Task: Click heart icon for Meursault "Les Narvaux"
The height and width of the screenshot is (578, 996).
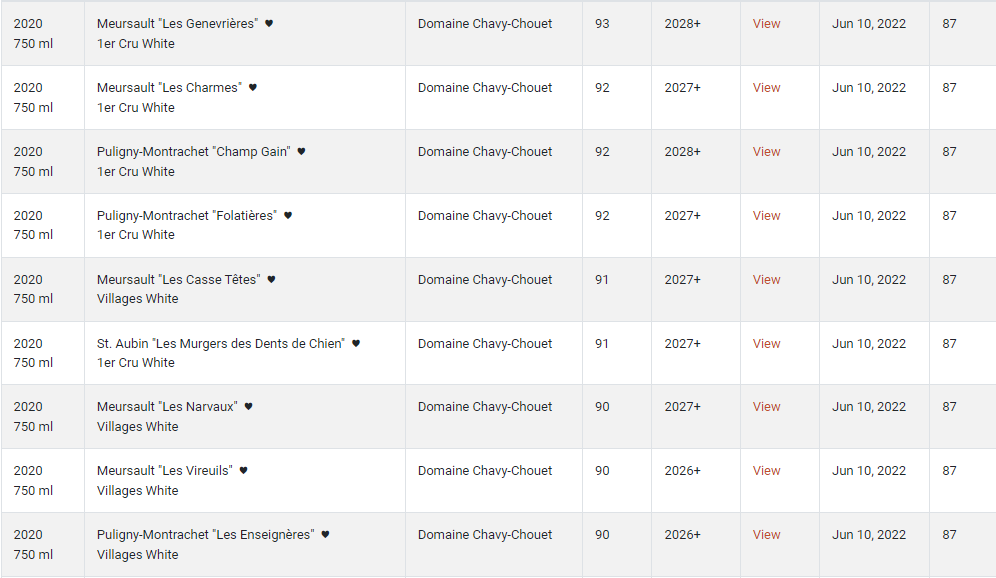Action: [249, 407]
